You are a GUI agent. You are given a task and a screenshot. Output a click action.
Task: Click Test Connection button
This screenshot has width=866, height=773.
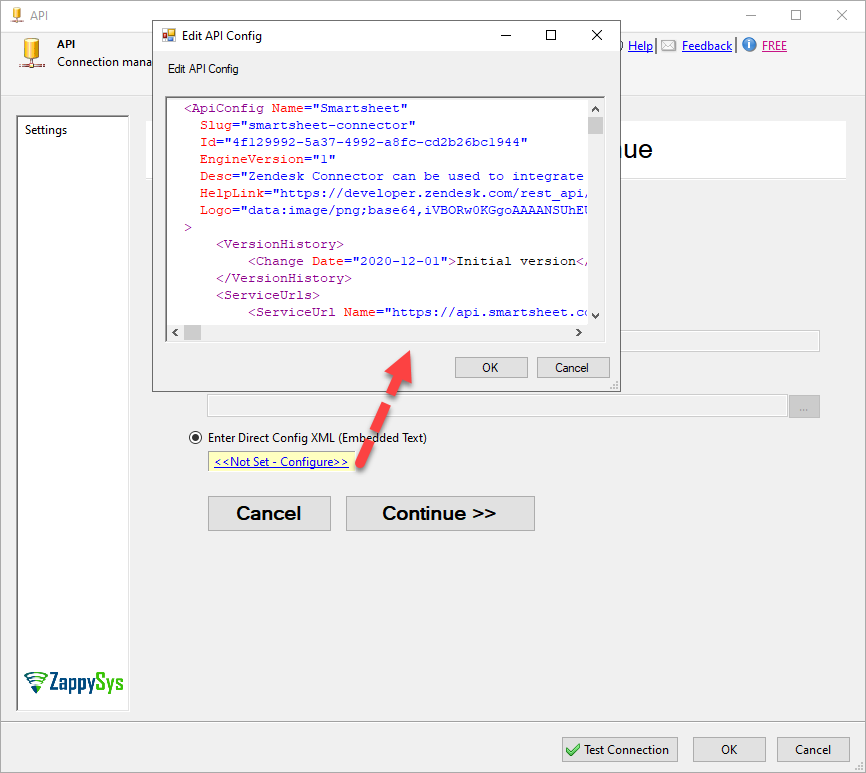pyautogui.click(x=620, y=749)
